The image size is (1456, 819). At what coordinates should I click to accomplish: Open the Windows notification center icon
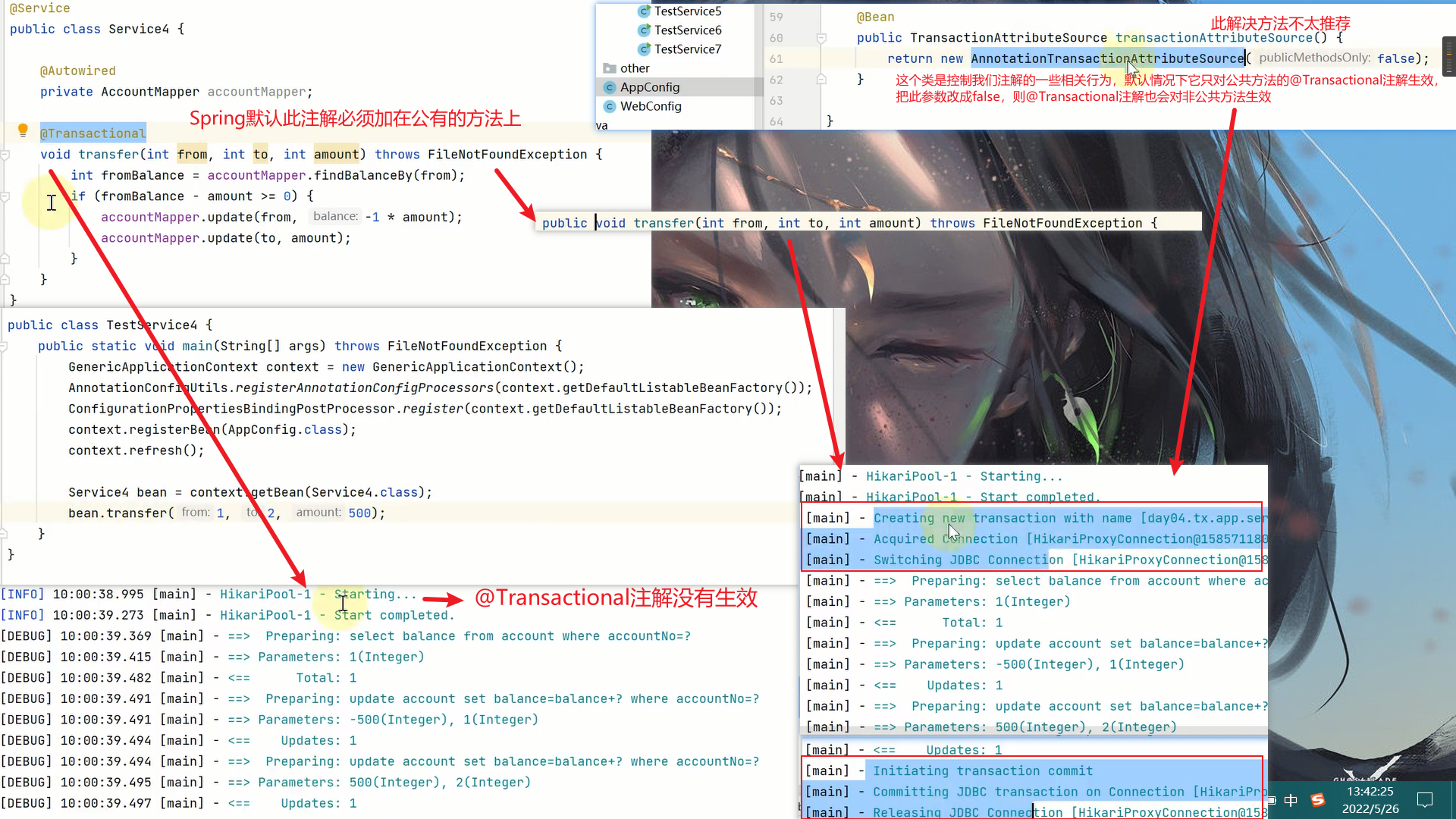point(1424,800)
